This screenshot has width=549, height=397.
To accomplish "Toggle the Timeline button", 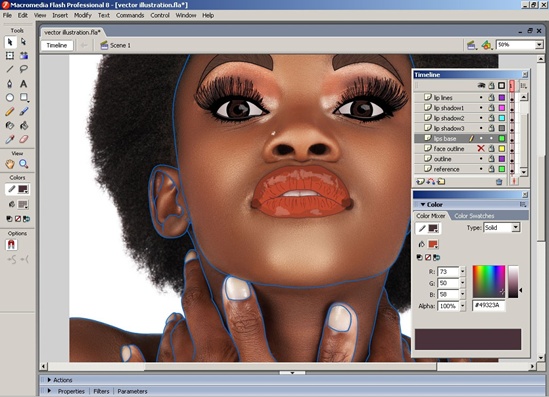I will 57,45.
